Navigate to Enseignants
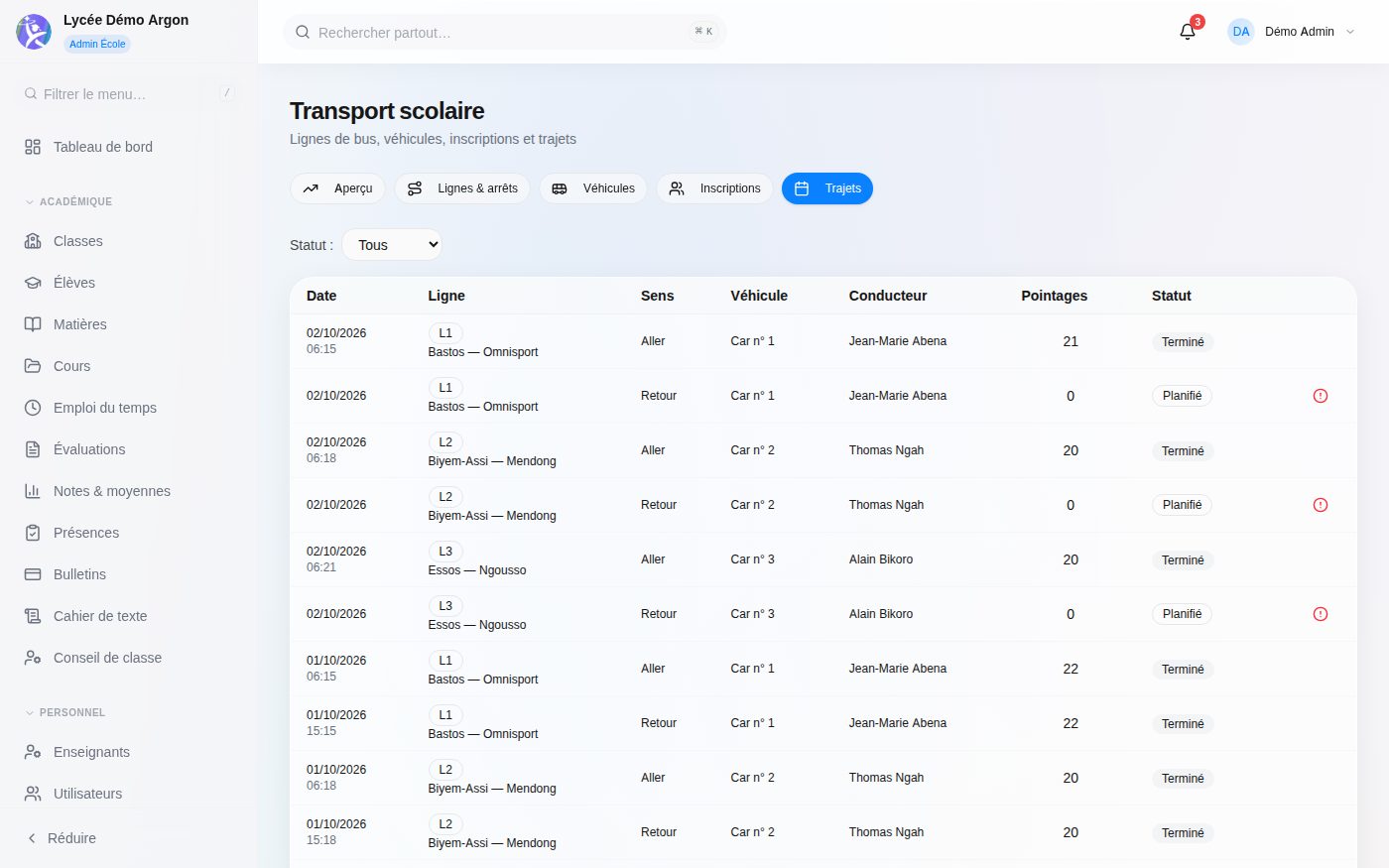Screen dimensions: 1389x868 pos(129,752)
